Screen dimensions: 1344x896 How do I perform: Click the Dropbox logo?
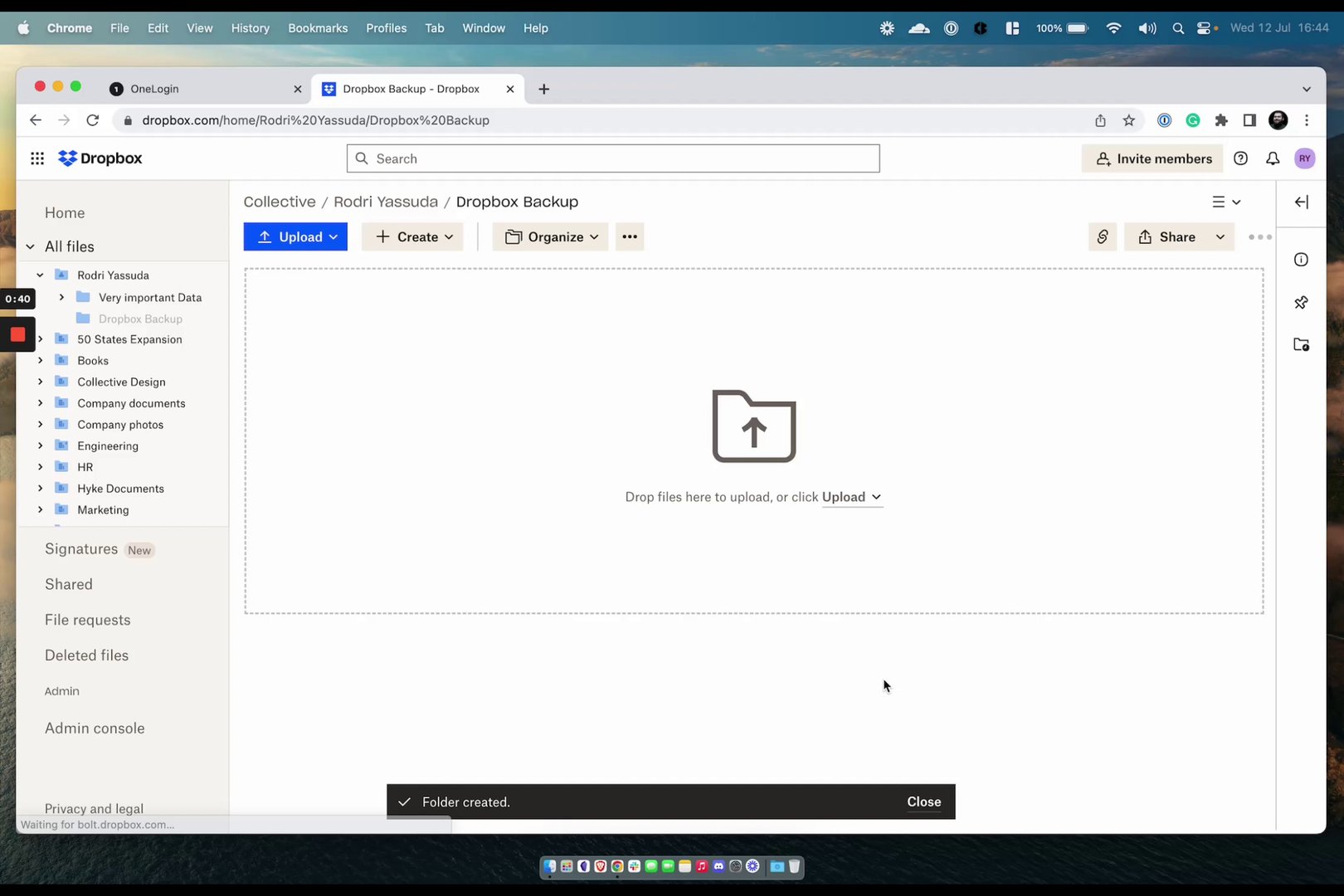[x=100, y=158]
